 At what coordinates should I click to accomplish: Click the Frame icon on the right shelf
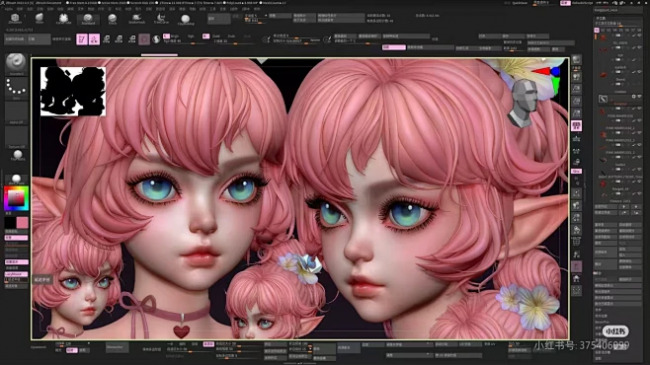click(x=576, y=193)
